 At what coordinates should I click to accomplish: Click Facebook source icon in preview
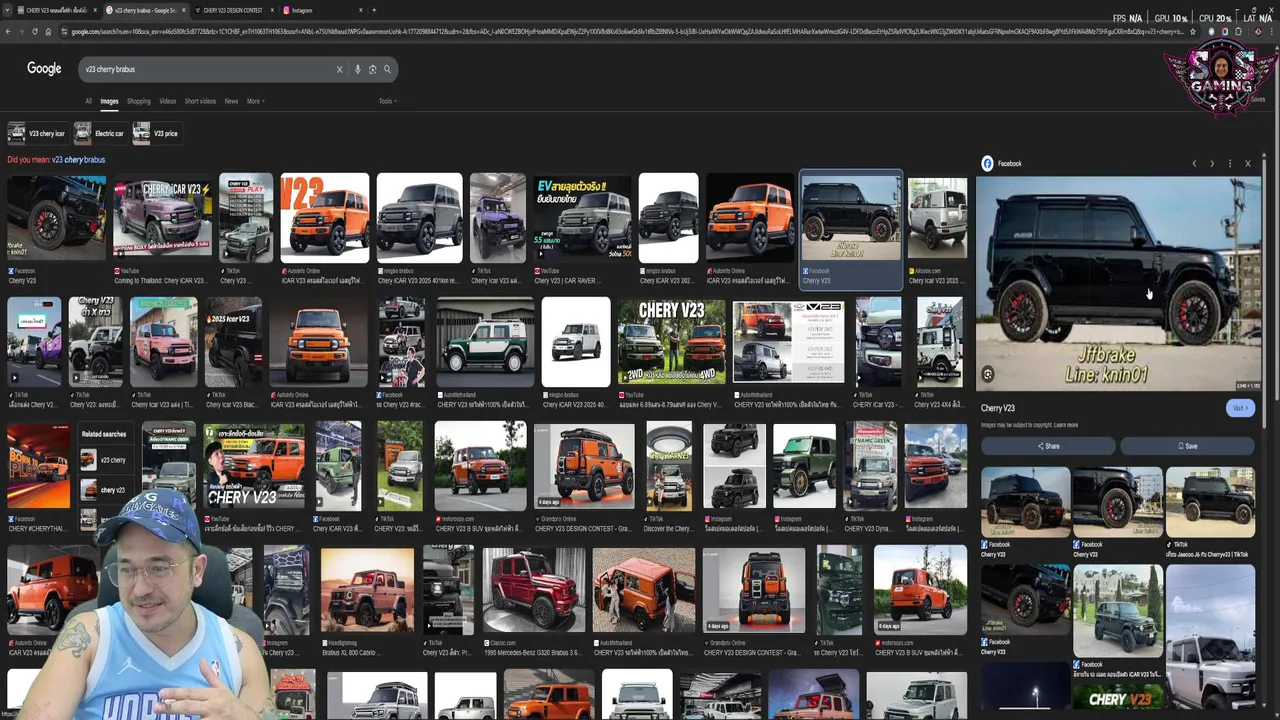pyautogui.click(x=987, y=163)
